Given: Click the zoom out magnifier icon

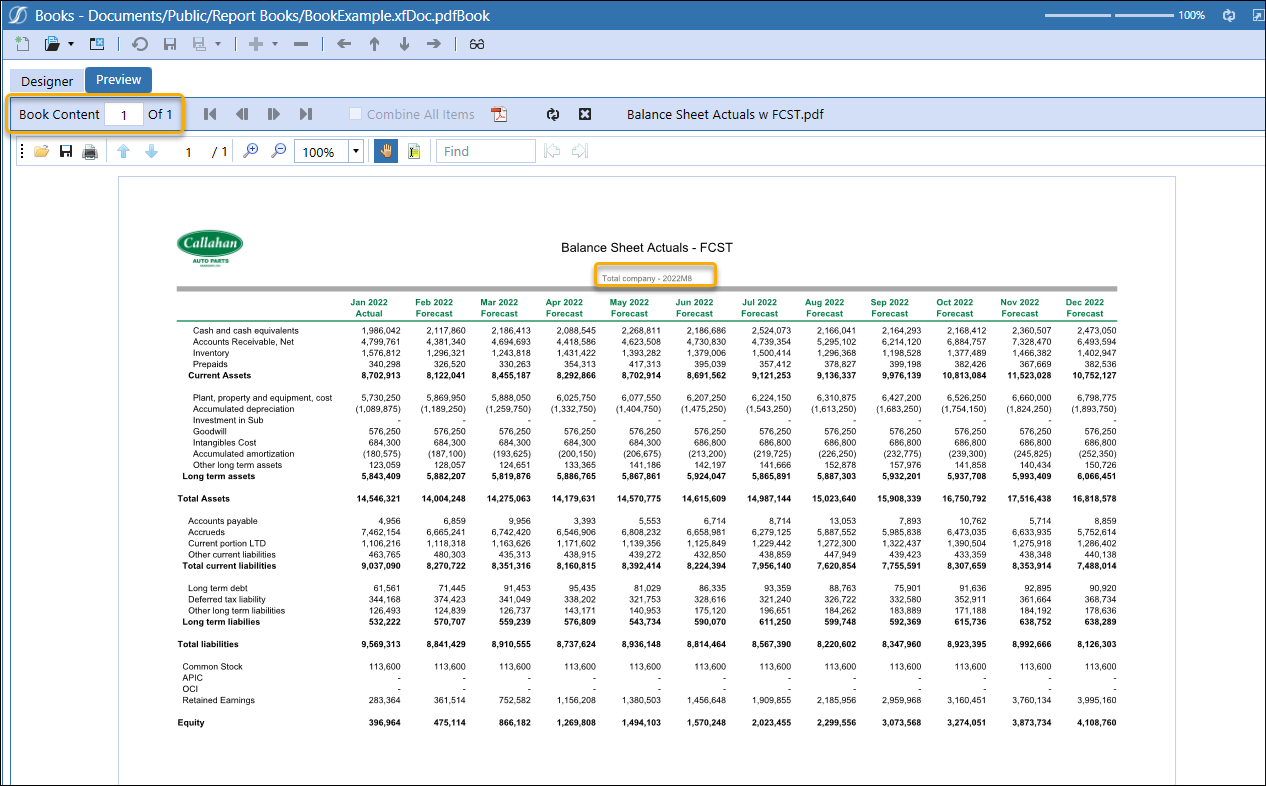Looking at the screenshot, I should (279, 152).
